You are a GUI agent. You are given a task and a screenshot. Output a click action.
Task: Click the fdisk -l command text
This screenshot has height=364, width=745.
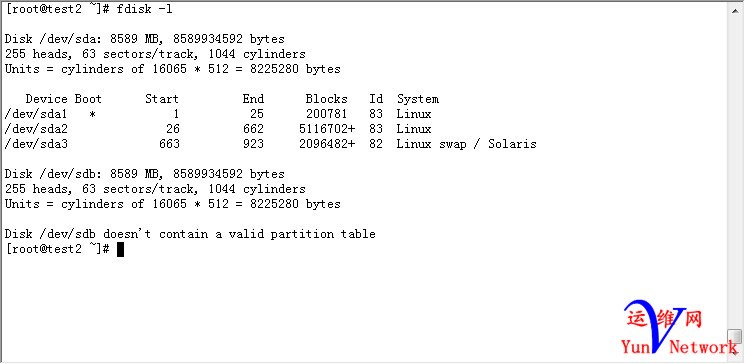[144, 9]
